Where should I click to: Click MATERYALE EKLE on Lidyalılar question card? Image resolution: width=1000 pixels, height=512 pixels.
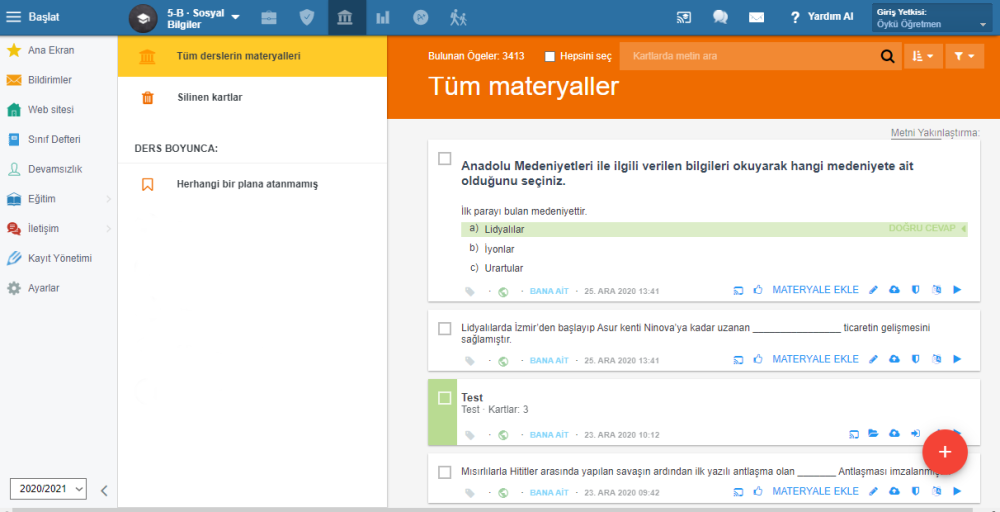pyautogui.click(x=816, y=289)
